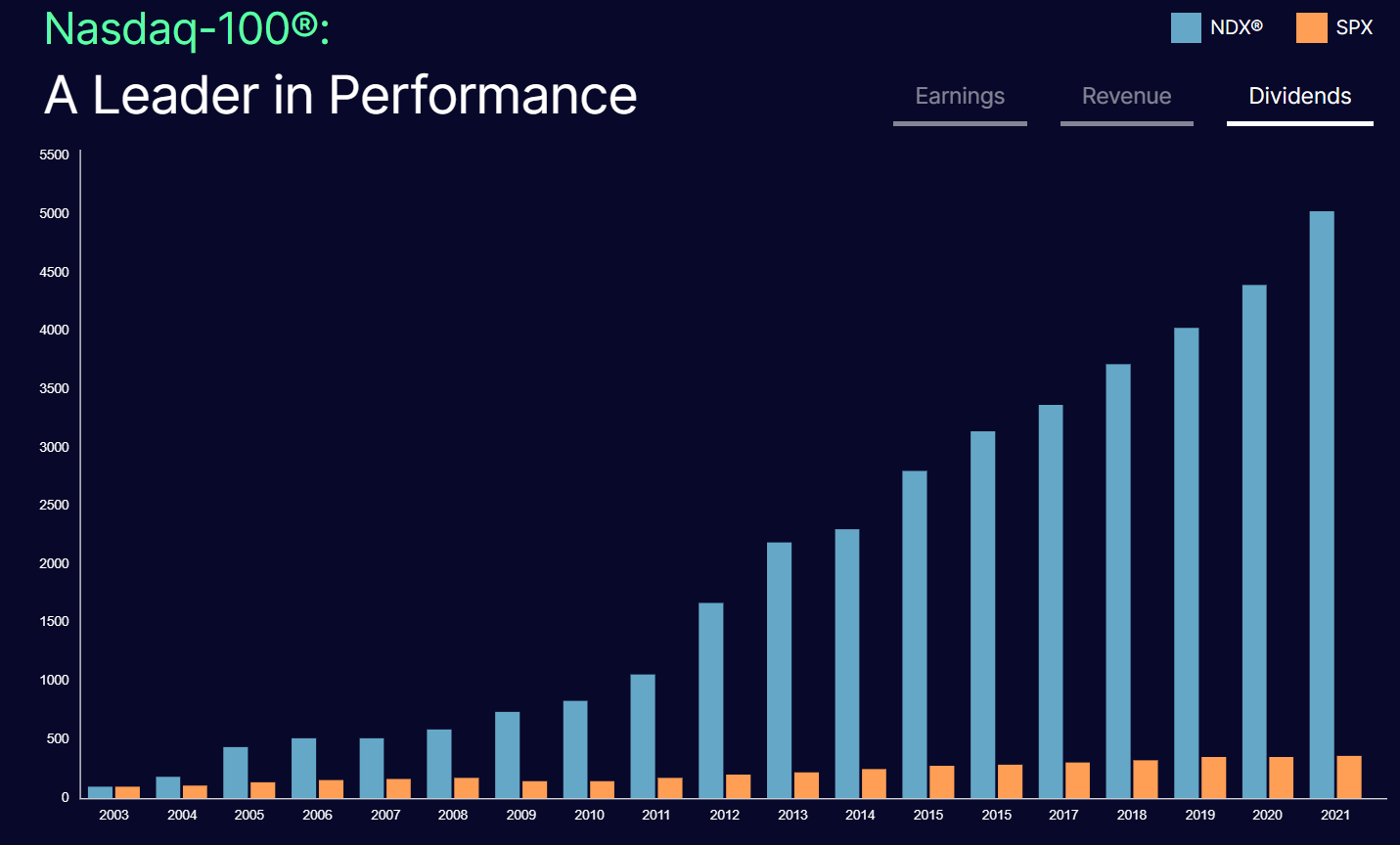Pick the orange SPX bar for 2014
Viewport: 1400px width, 845px height.
tap(874, 783)
